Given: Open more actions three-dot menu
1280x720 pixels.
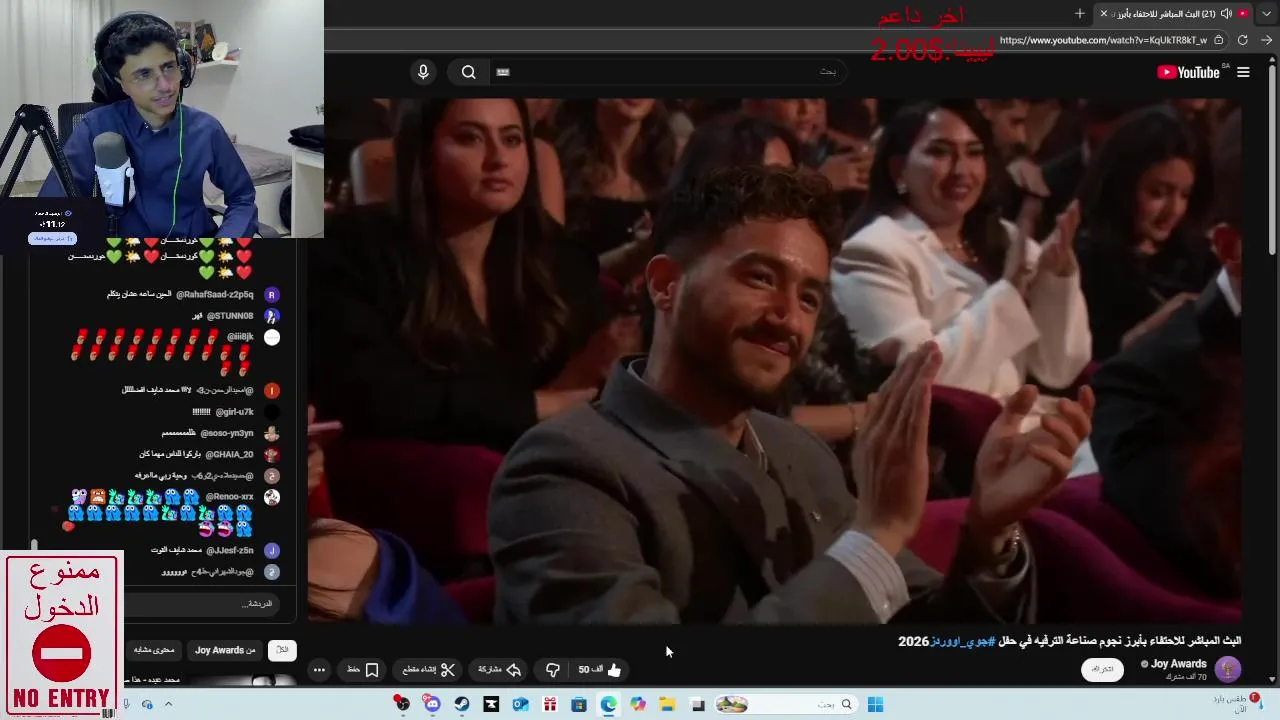Looking at the screenshot, I should point(319,670).
